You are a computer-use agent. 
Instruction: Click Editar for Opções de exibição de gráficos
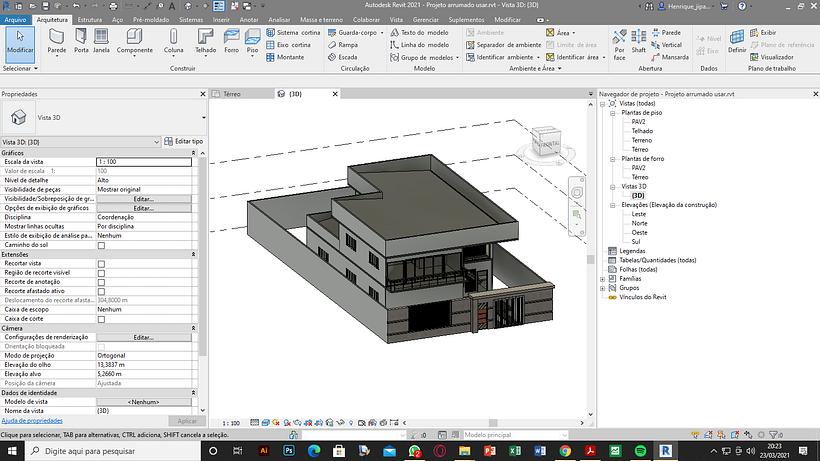(x=144, y=207)
